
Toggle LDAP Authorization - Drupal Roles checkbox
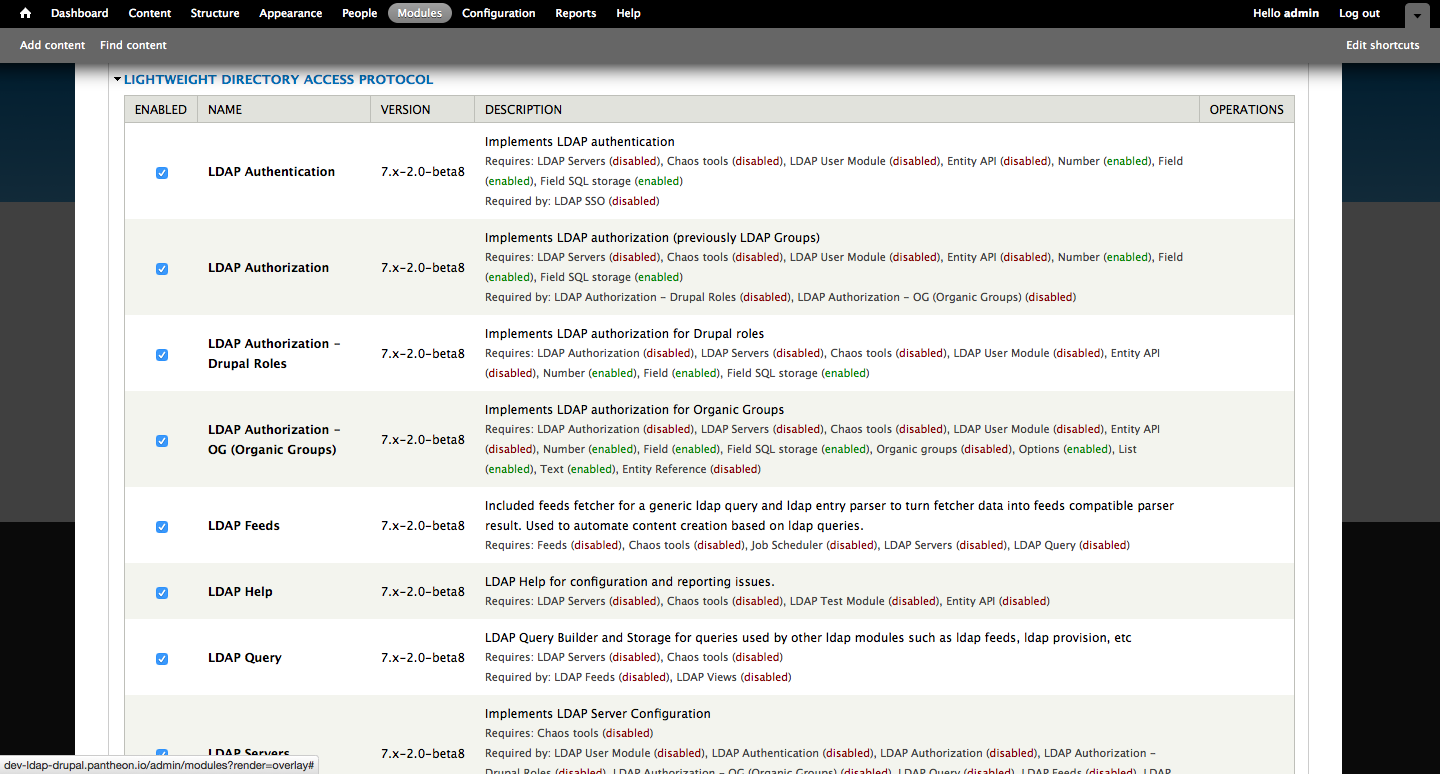pyautogui.click(x=162, y=355)
